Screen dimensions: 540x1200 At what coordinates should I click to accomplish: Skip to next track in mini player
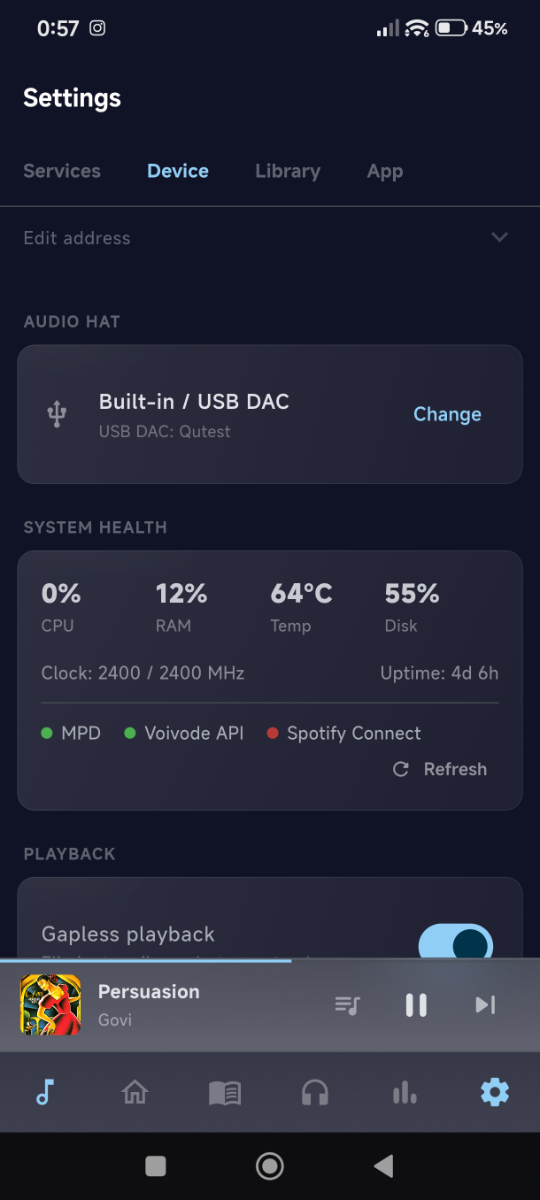[x=485, y=1005]
